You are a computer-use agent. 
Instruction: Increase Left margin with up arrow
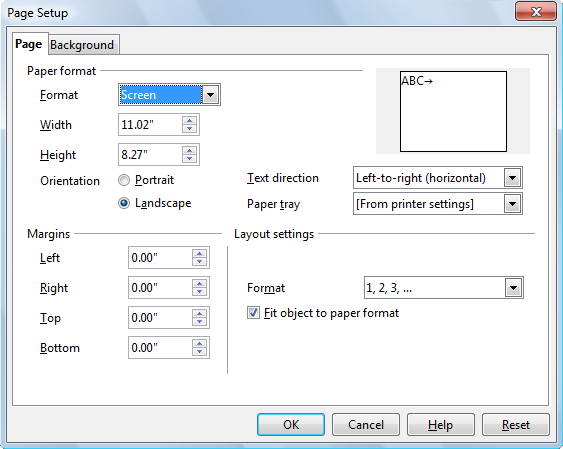(200, 253)
